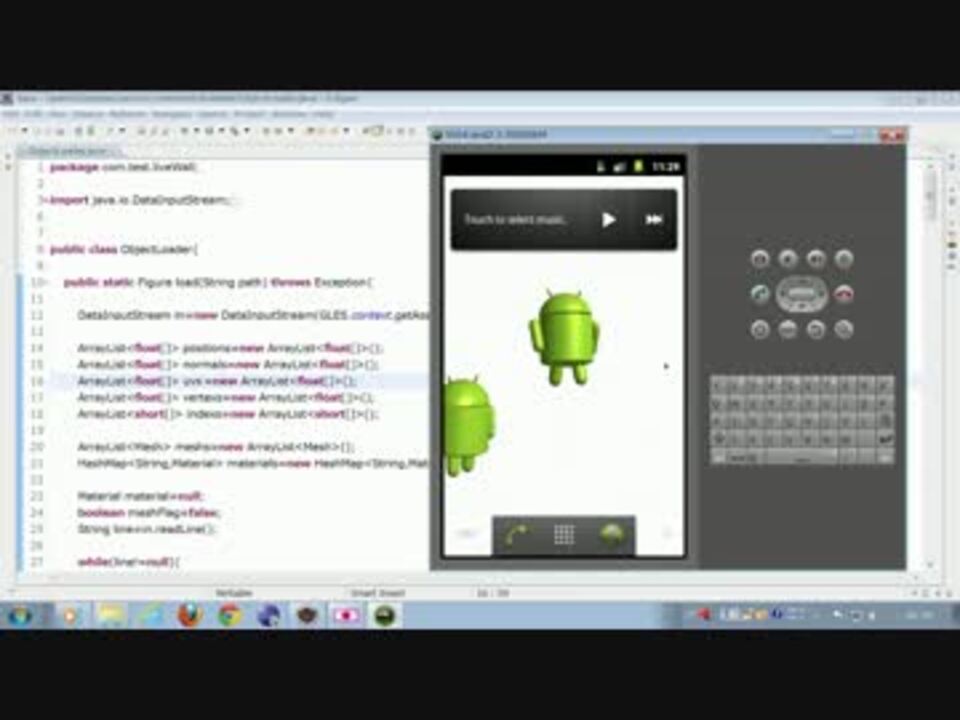Click 'String line=in.readLine()' line 25
This screenshot has width=960, height=720.
146,530
